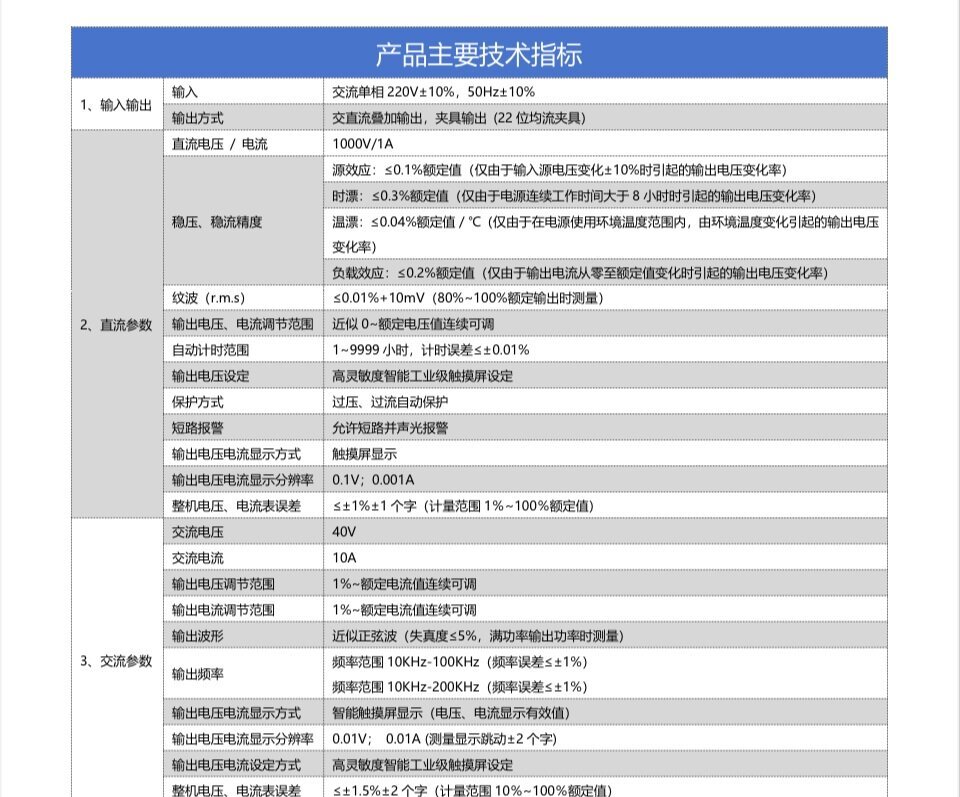Select the 1、输入输出 category cell
960x797 pixels.
[117, 105]
